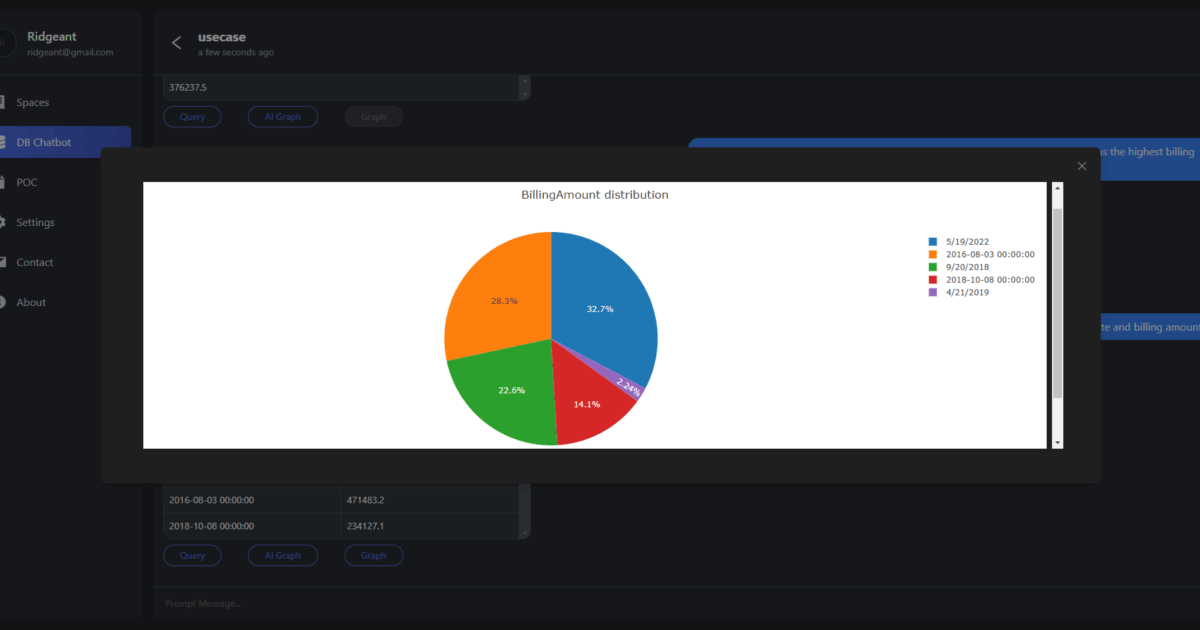Click the purple 4/21/2019 legend swatch
Screen dimensions: 1200x630
(933, 292)
